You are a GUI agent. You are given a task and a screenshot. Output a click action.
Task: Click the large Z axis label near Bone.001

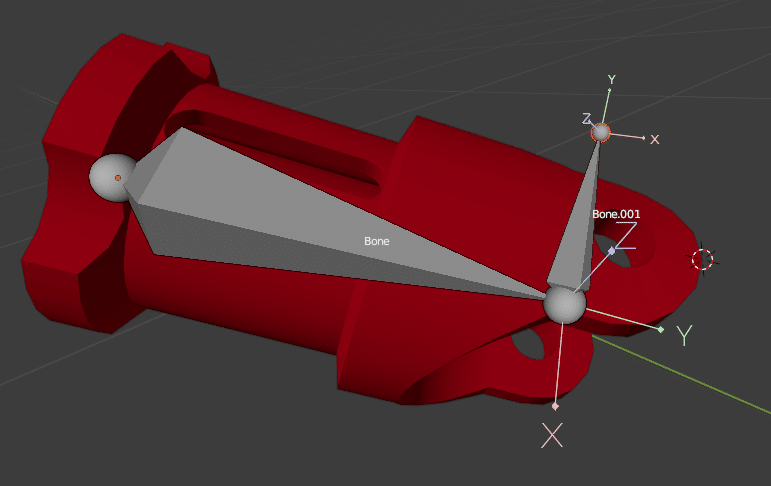(x=626, y=236)
